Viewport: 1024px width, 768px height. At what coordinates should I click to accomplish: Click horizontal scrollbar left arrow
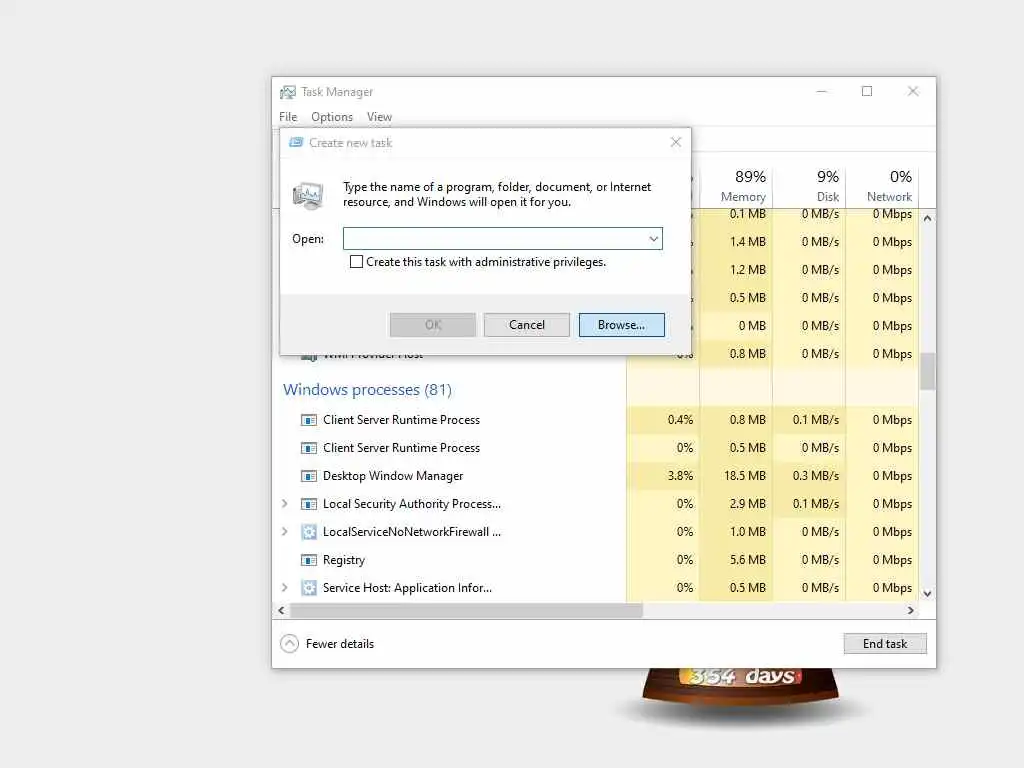pos(281,611)
